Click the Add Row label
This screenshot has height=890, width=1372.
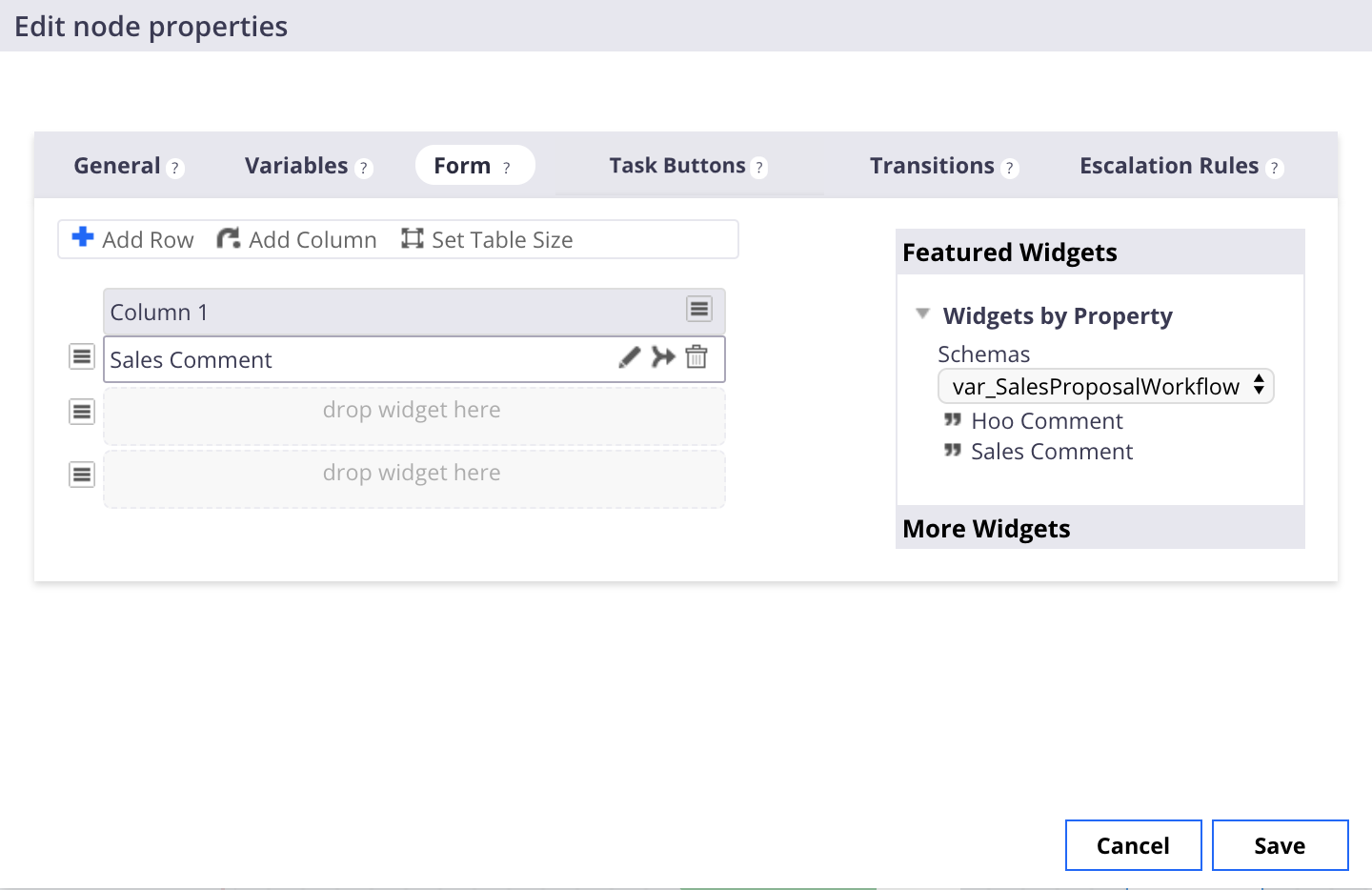click(148, 240)
